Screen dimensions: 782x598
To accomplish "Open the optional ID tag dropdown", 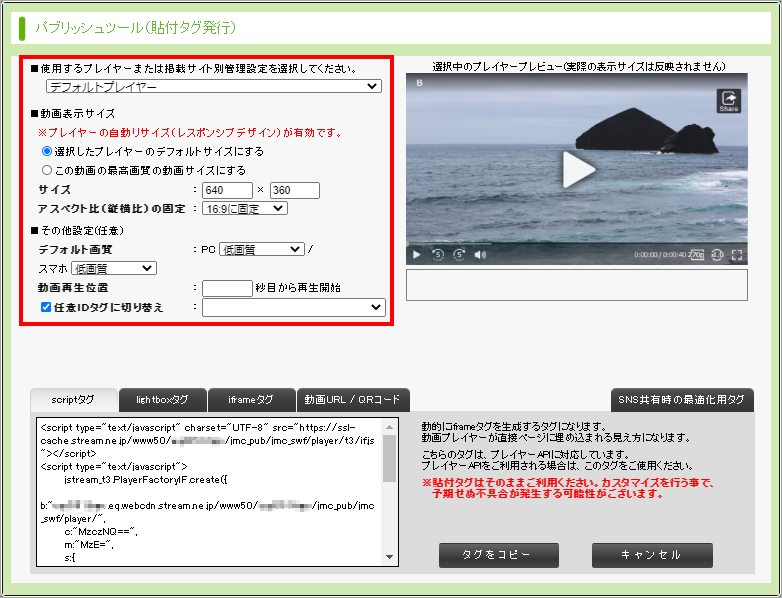I will click(x=294, y=307).
